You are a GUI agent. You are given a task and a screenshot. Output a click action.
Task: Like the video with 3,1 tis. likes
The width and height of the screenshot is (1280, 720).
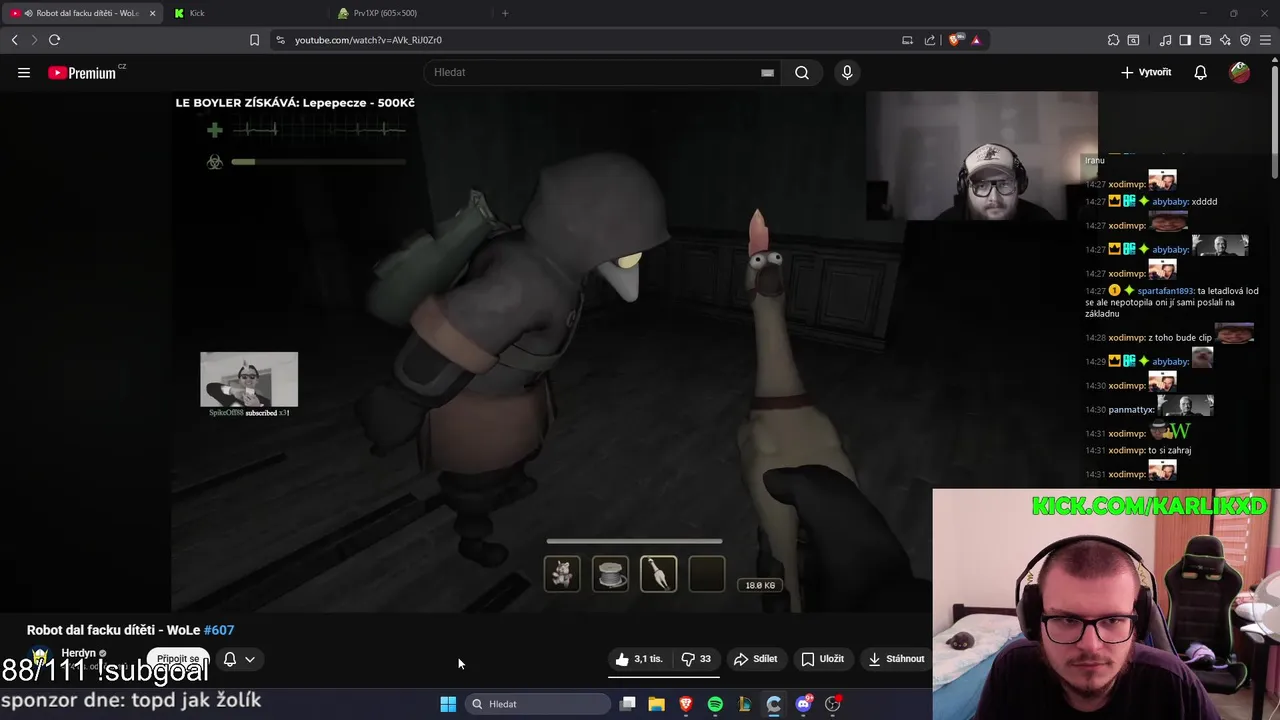(639, 659)
